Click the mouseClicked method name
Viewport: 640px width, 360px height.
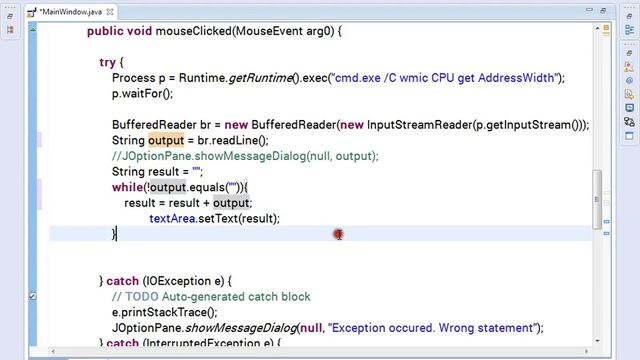193,31
